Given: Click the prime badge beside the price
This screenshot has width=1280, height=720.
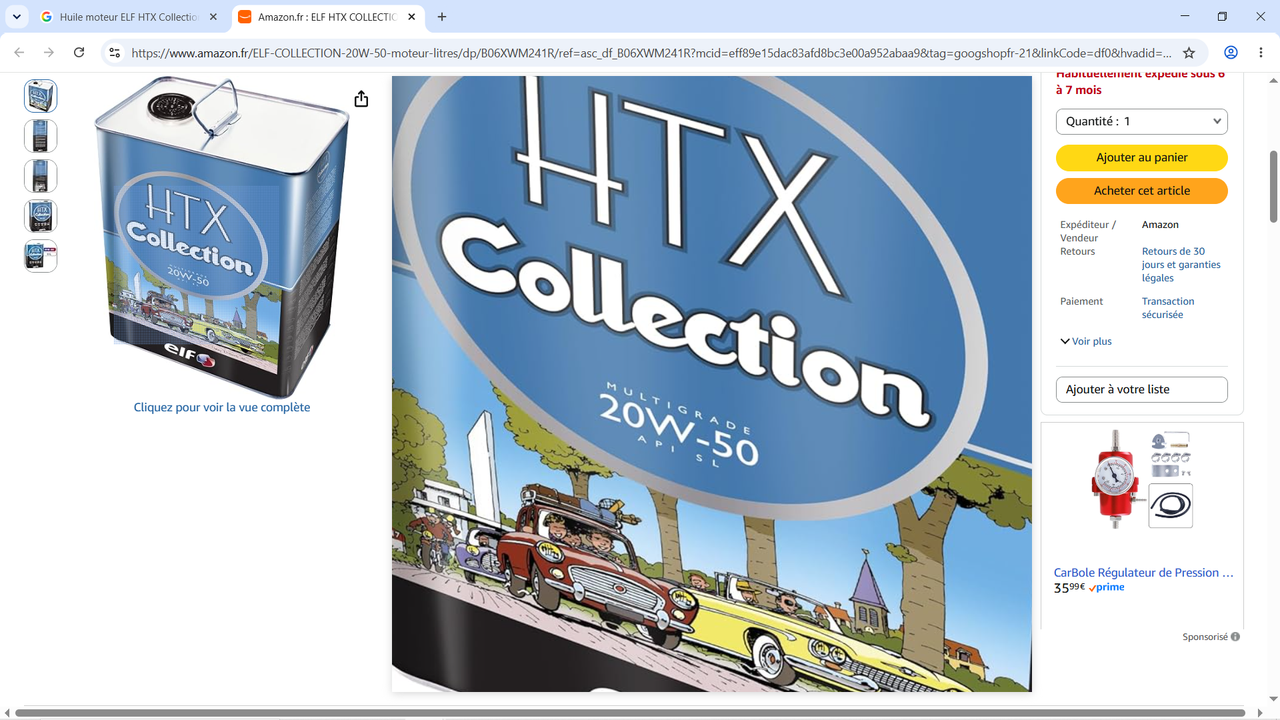Looking at the screenshot, I should (x=1107, y=588).
